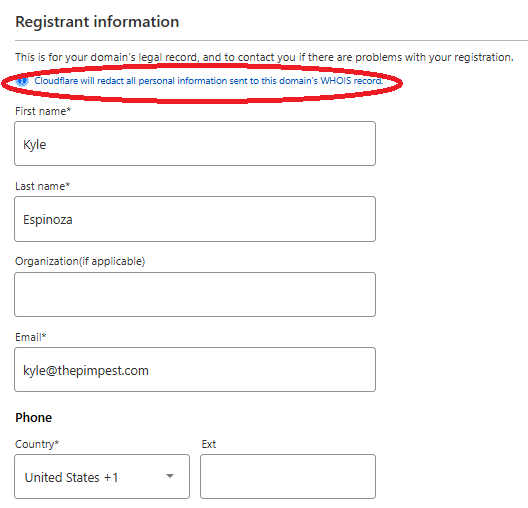
Task: Click the United States +1 text in selector
Action: point(71,477)
